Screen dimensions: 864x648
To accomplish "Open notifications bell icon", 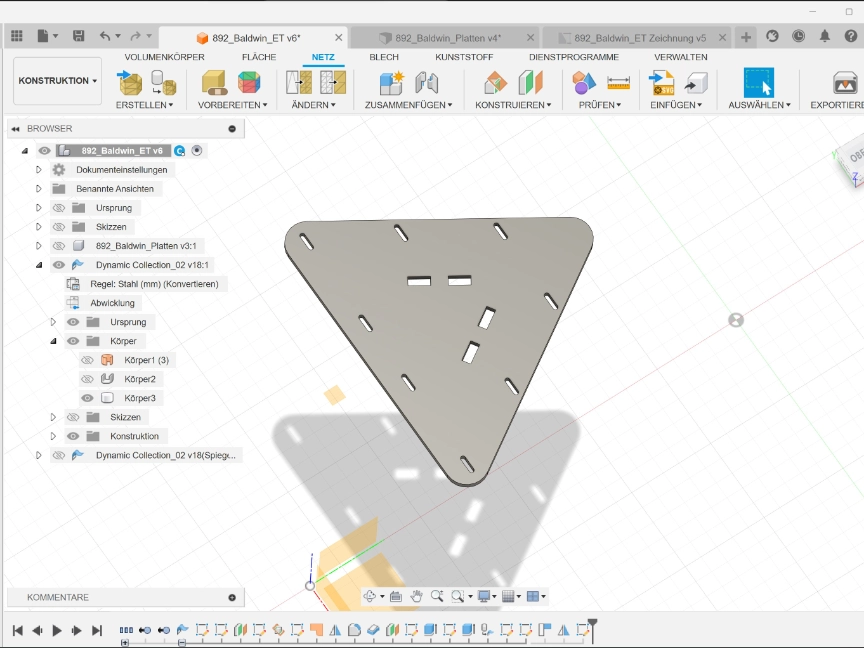I will (824, 36).
